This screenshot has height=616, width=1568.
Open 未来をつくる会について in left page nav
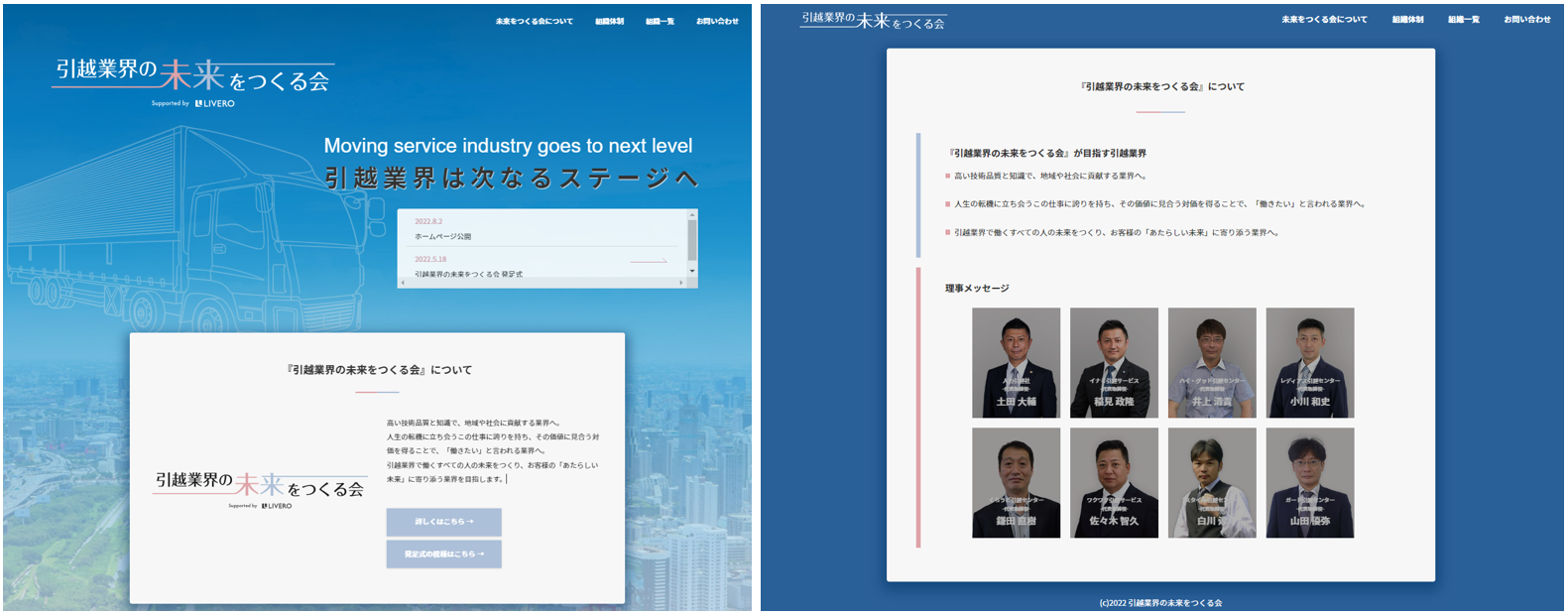(534, 21)
